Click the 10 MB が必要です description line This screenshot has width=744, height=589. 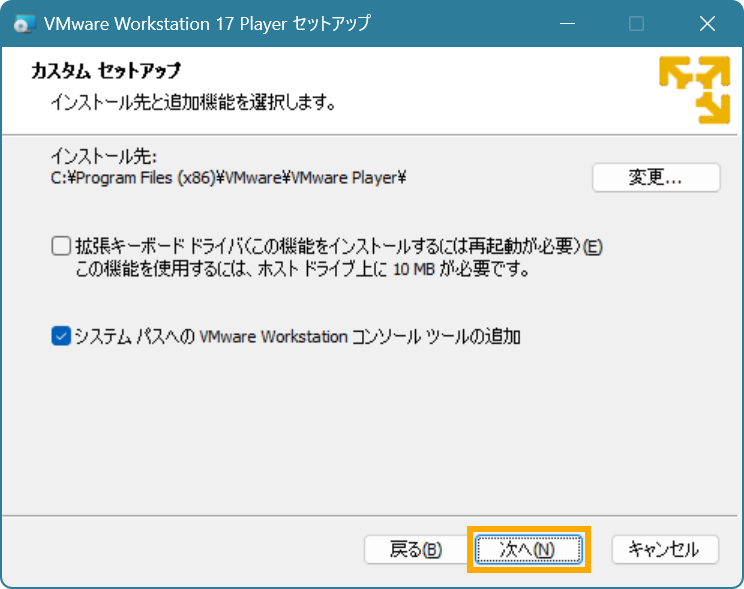(302, 269)
